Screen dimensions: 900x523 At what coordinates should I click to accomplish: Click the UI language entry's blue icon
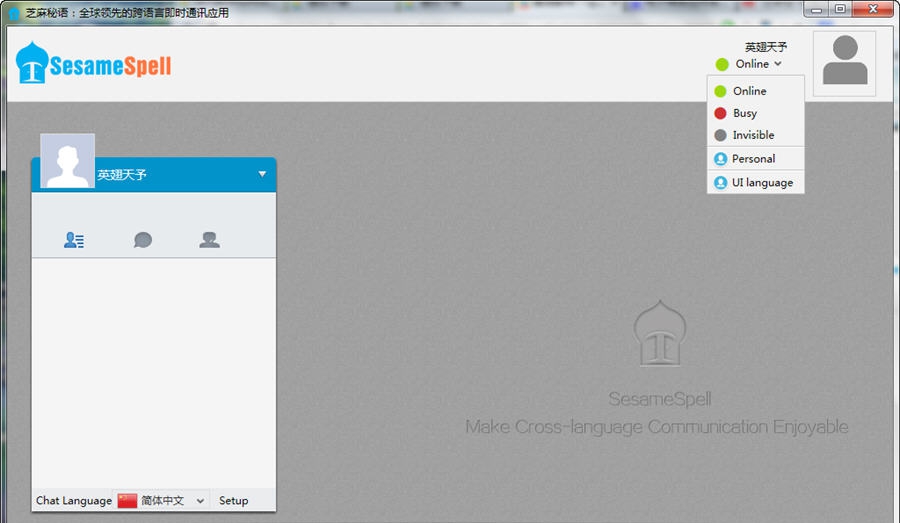tap(720, 183)
